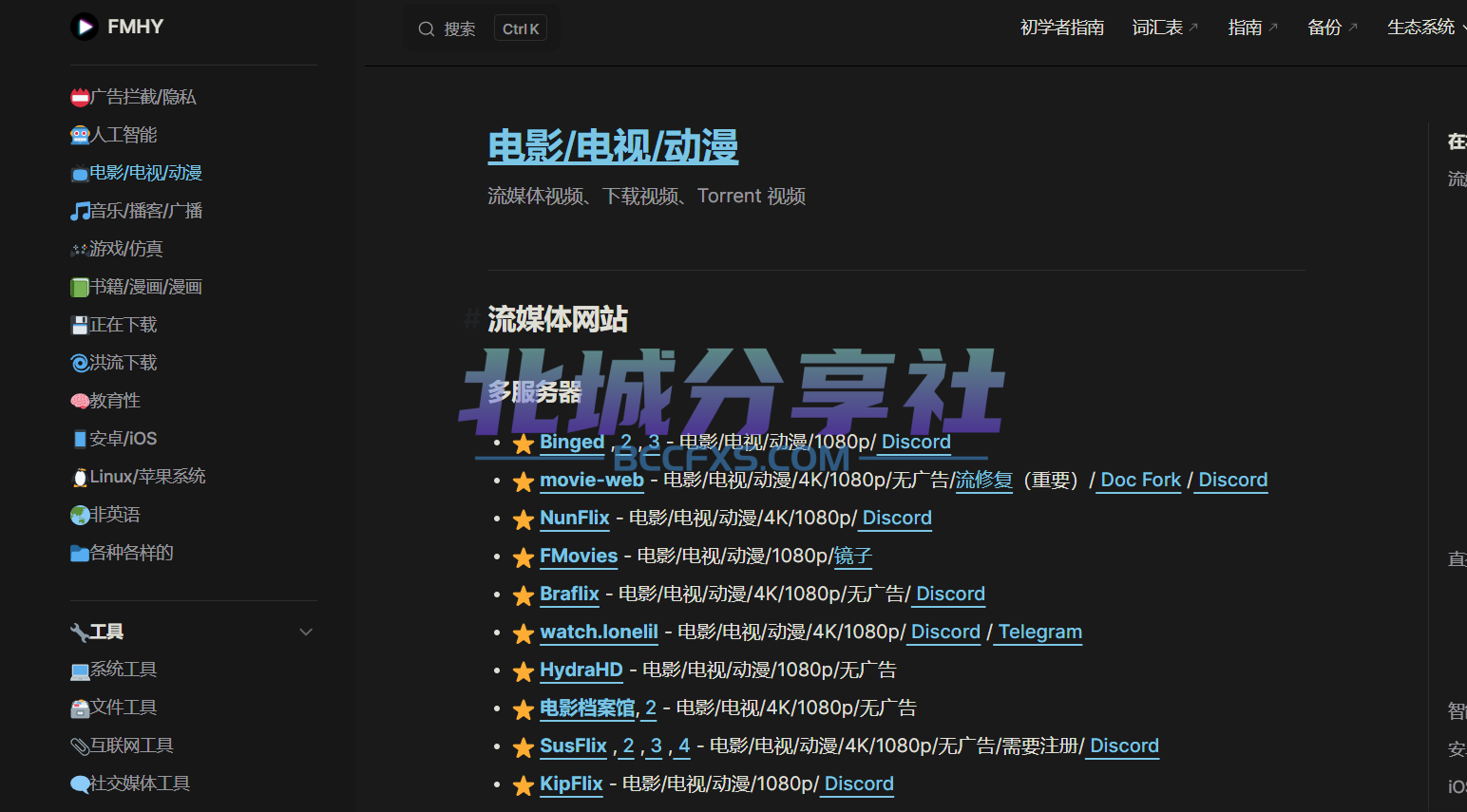Open the 游戏/仿真 gamepad icon

(x=80, y=249)
